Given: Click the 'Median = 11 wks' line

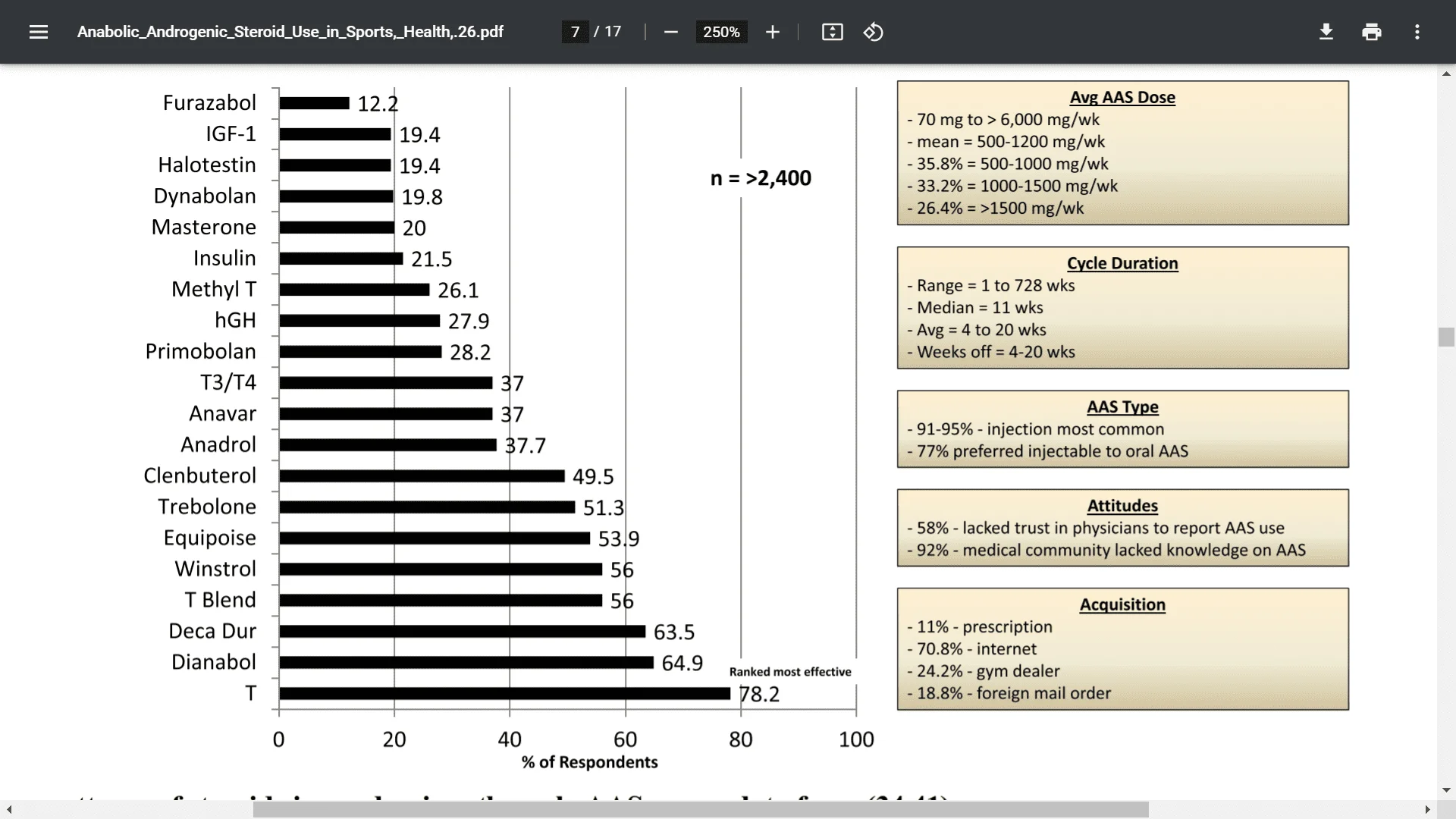Looking at the screenshot, I should [975, 308].
